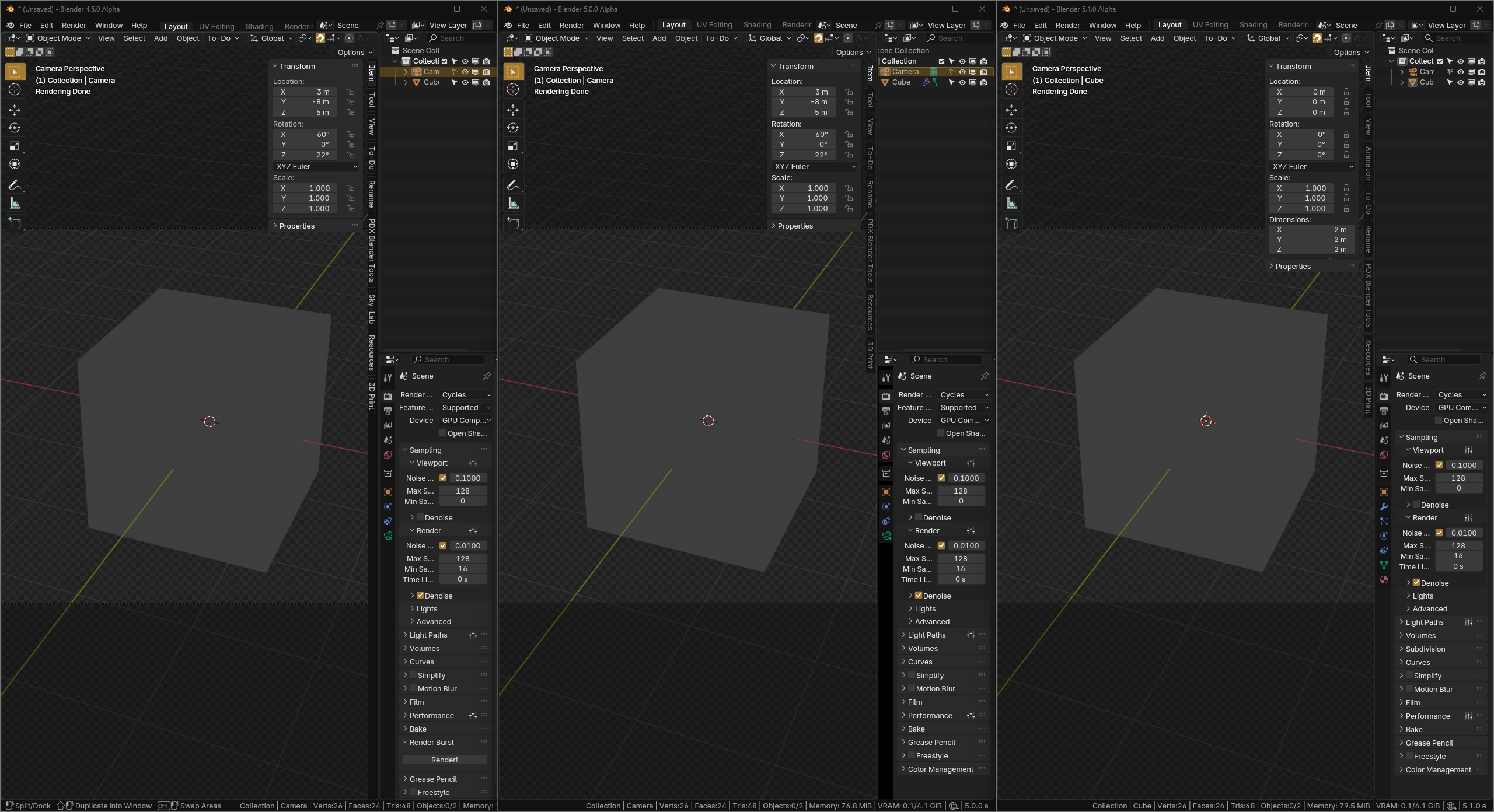The width and height of the screenshot is (1494, 812).
Task: Open Options popover in Blender 5.0 viewport
Action: tap(853, 52)
